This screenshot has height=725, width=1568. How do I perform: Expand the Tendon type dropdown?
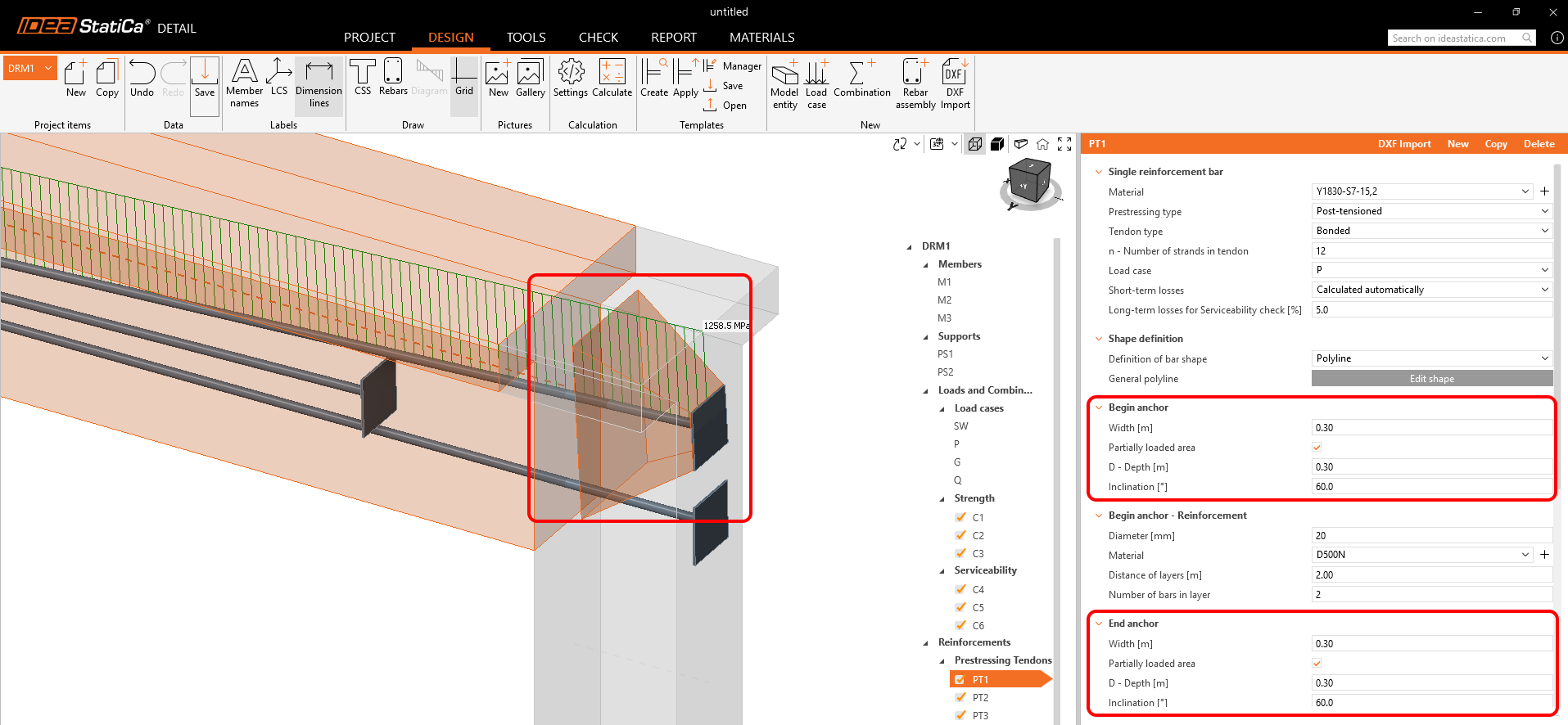click(x=1431, y=231)
